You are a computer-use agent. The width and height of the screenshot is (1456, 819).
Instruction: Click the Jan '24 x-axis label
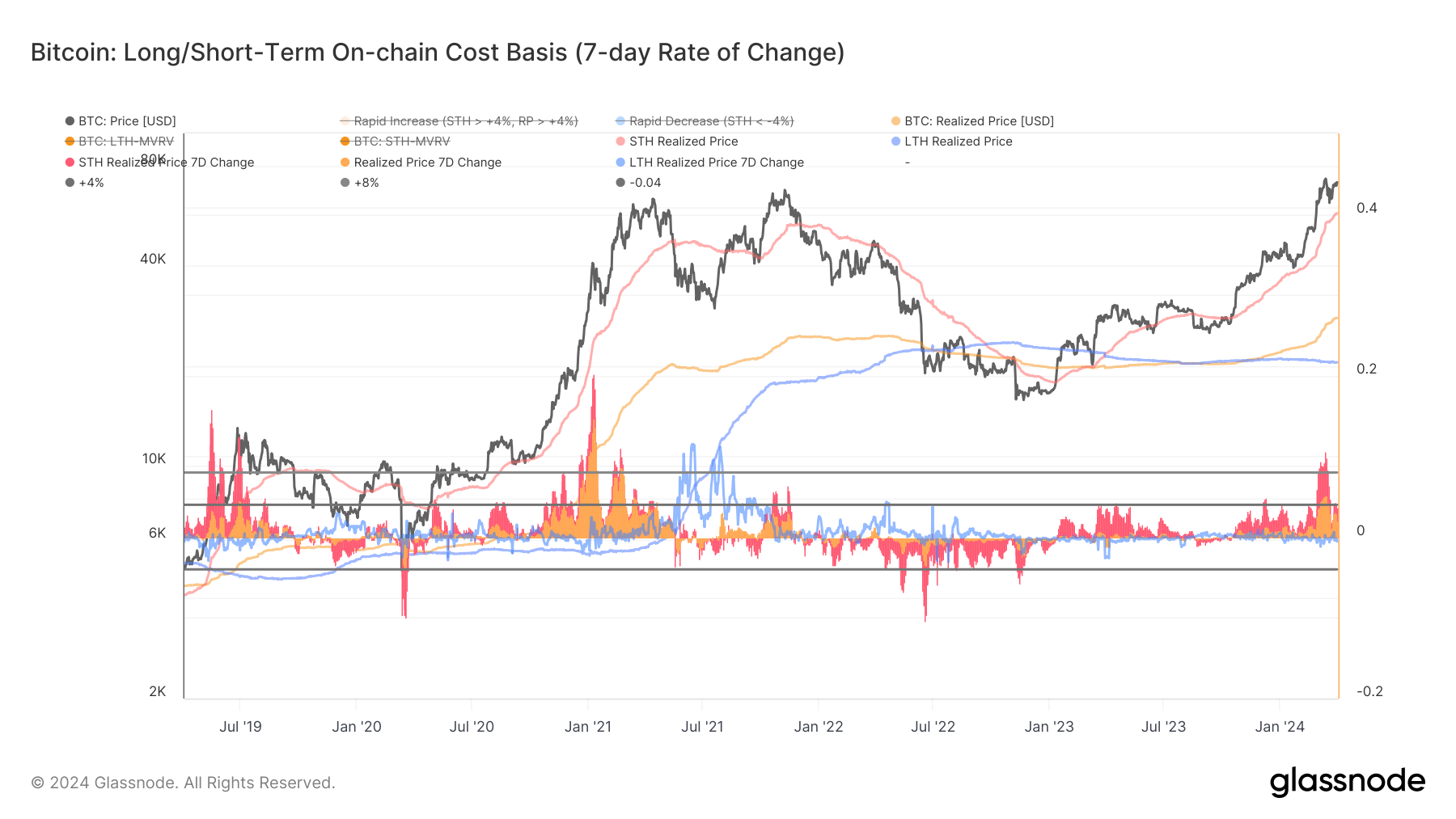click(x=1280, y=727)
